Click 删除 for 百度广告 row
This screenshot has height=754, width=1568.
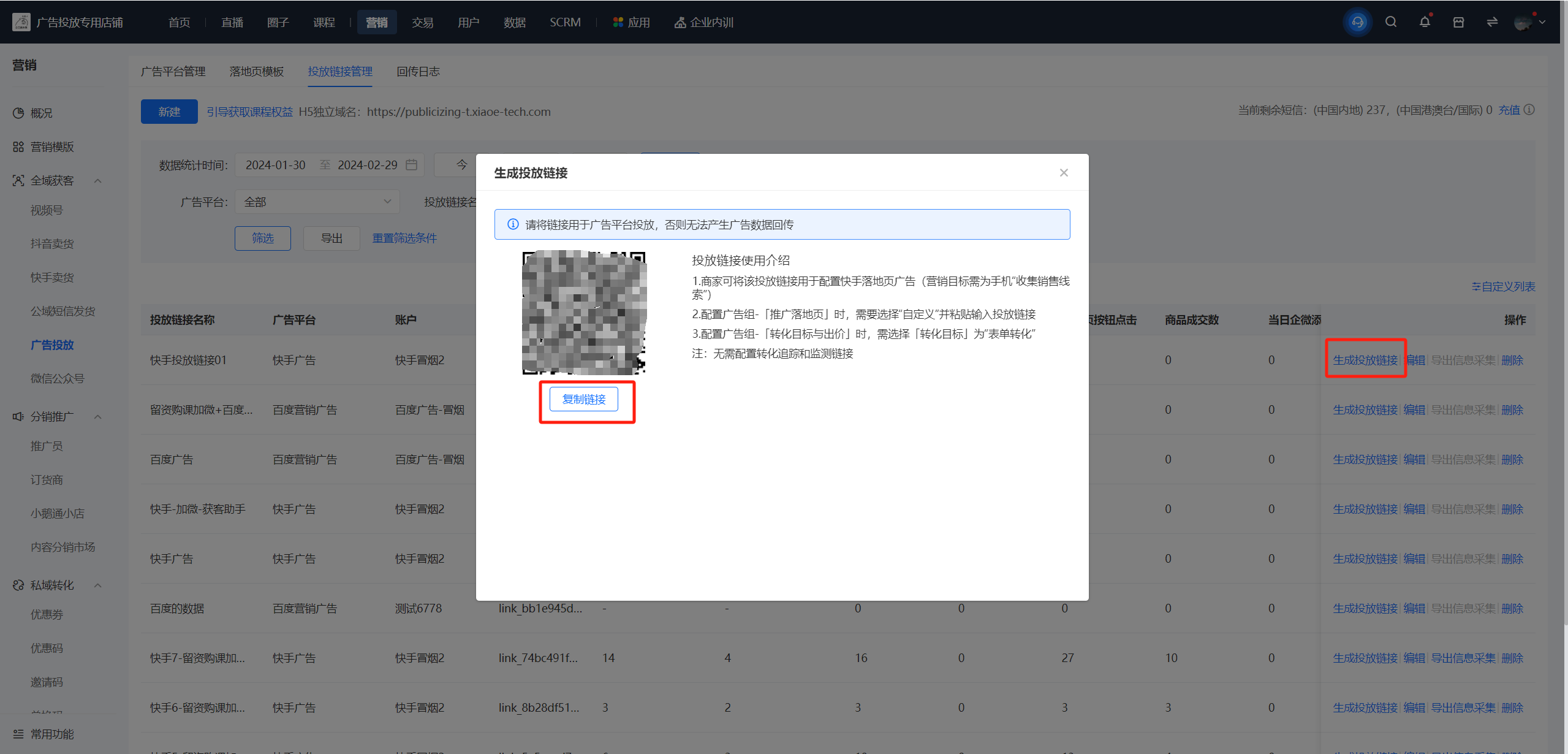[1512, 459]
